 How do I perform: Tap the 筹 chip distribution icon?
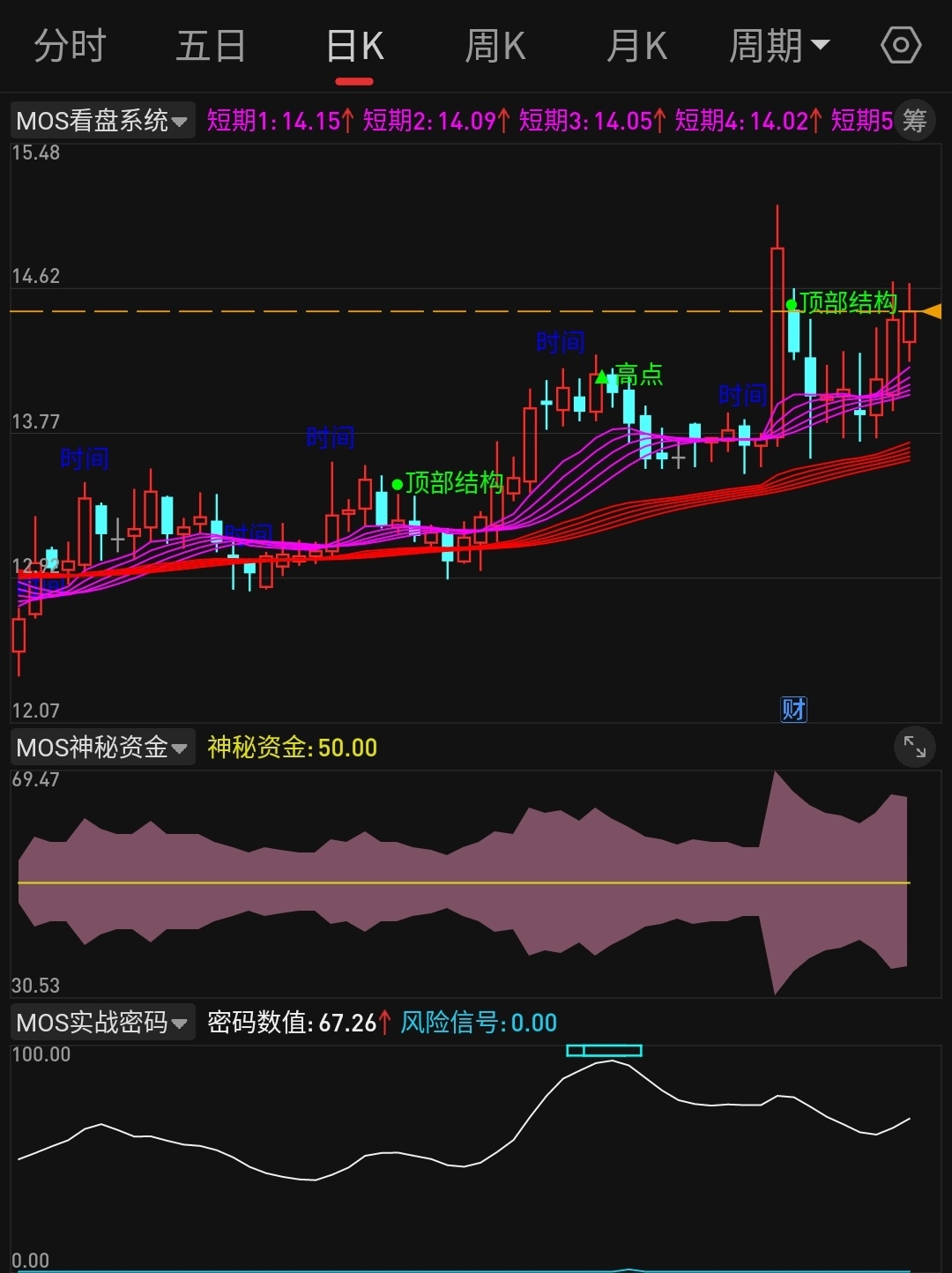[915, 120]
